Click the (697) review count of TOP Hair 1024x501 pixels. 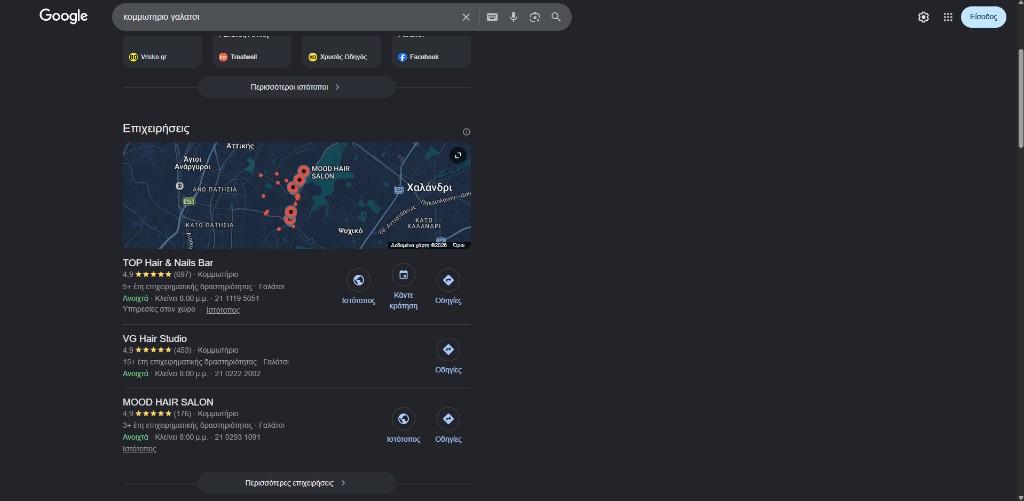coord(182,274)
